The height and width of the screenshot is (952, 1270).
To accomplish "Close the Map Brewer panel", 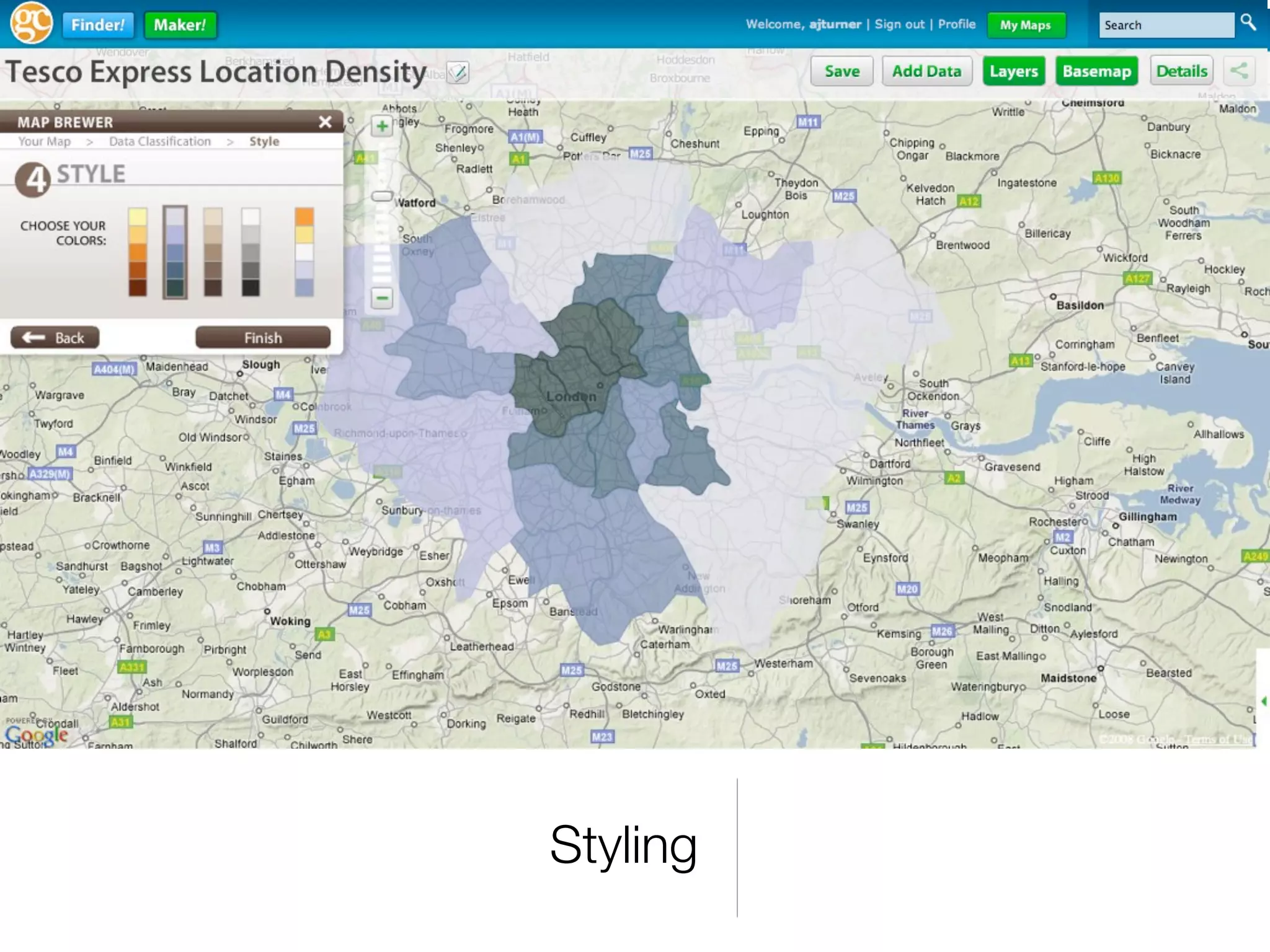I will click(x=325, y=122).
